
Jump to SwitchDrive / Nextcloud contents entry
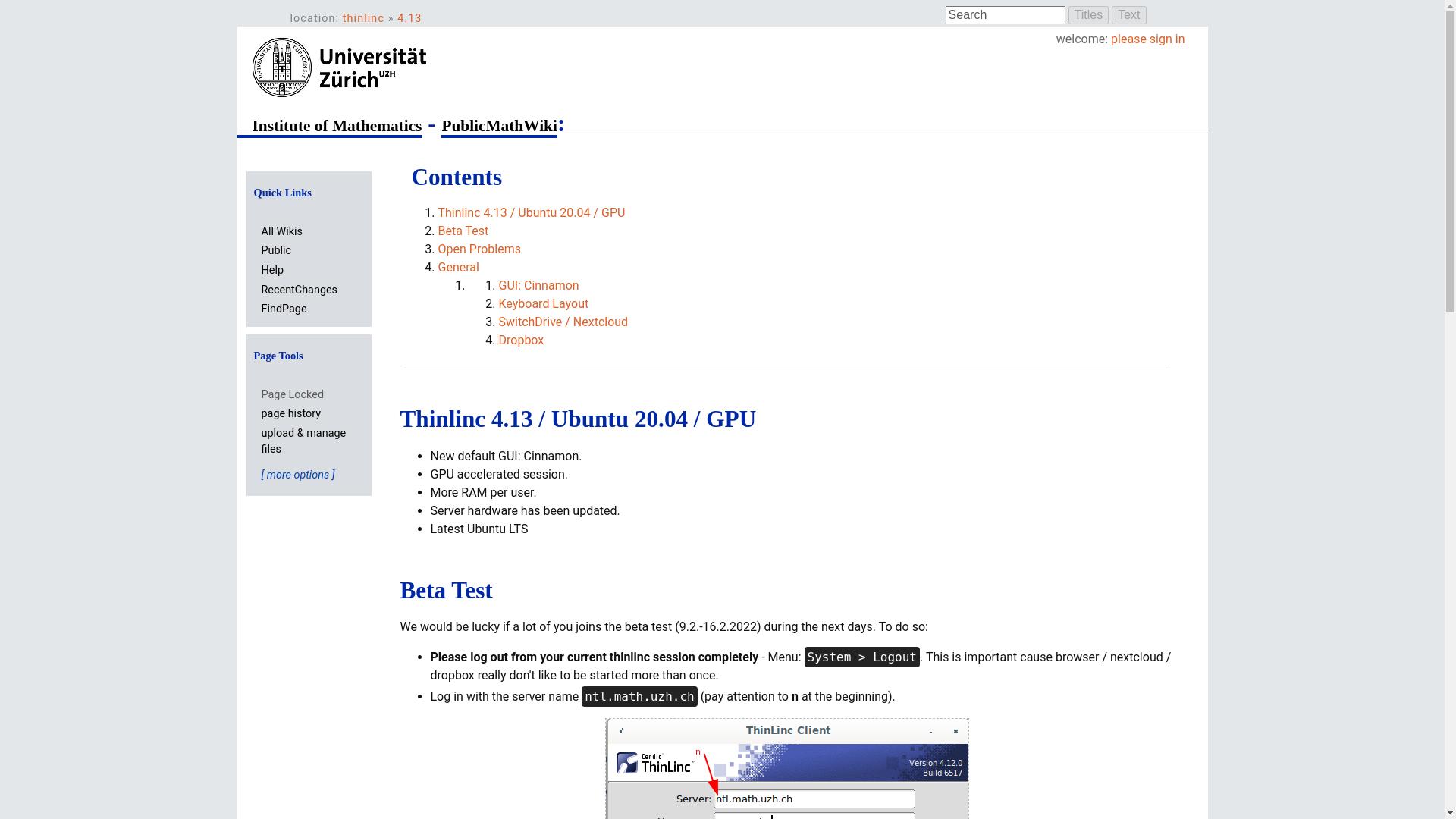coord(563,322)
